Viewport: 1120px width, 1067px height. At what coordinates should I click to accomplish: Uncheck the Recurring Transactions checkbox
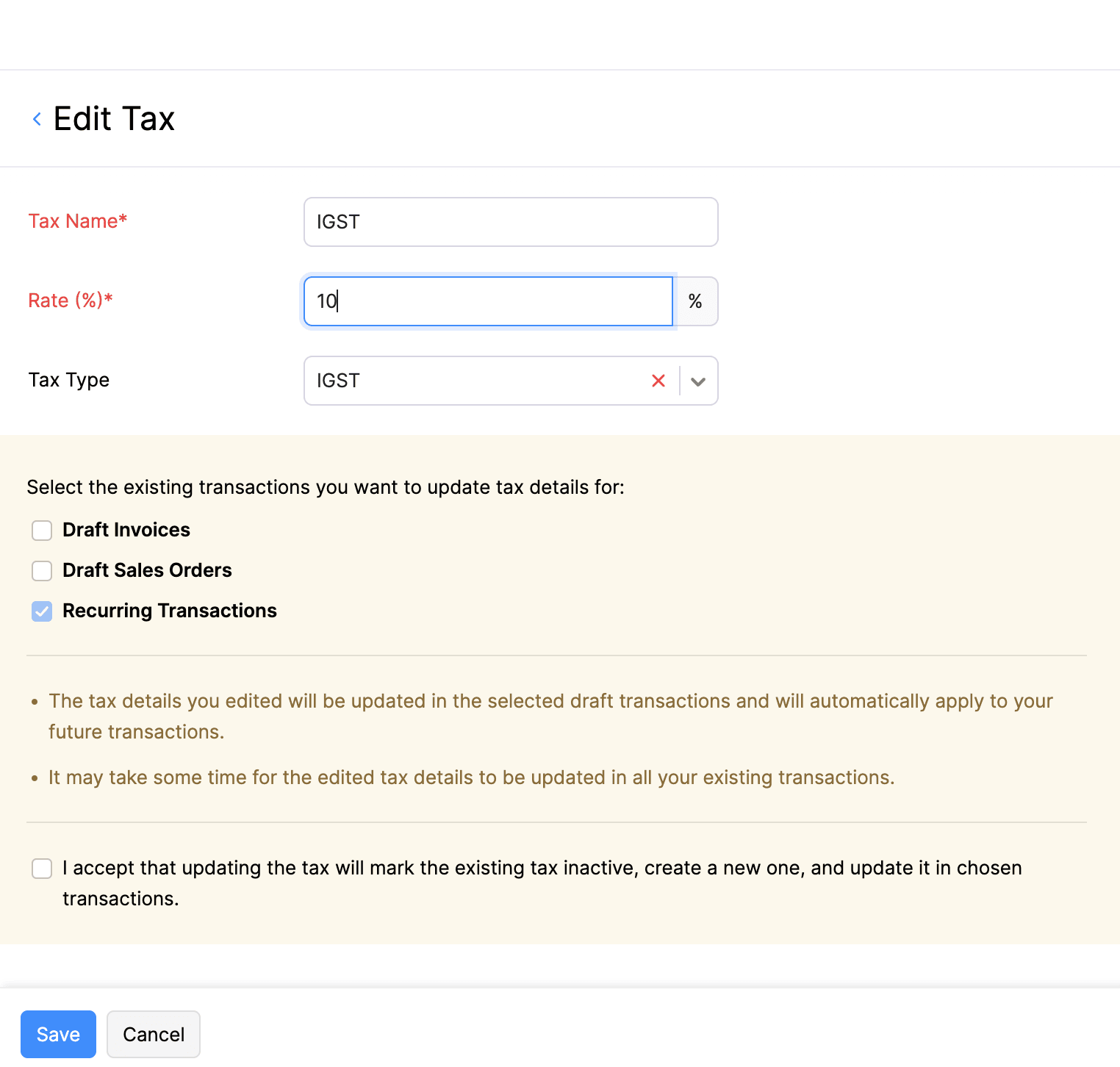coord(42,611)
